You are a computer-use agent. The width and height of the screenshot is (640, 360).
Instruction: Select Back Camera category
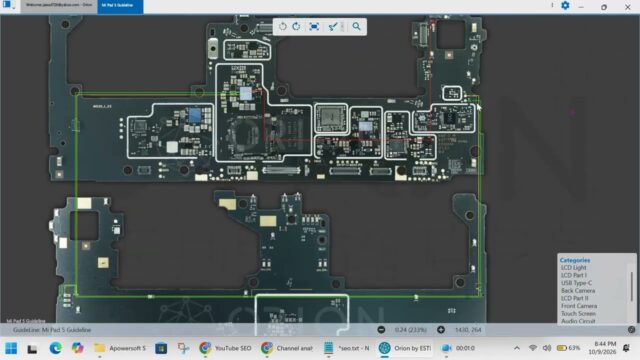point(578,291)
